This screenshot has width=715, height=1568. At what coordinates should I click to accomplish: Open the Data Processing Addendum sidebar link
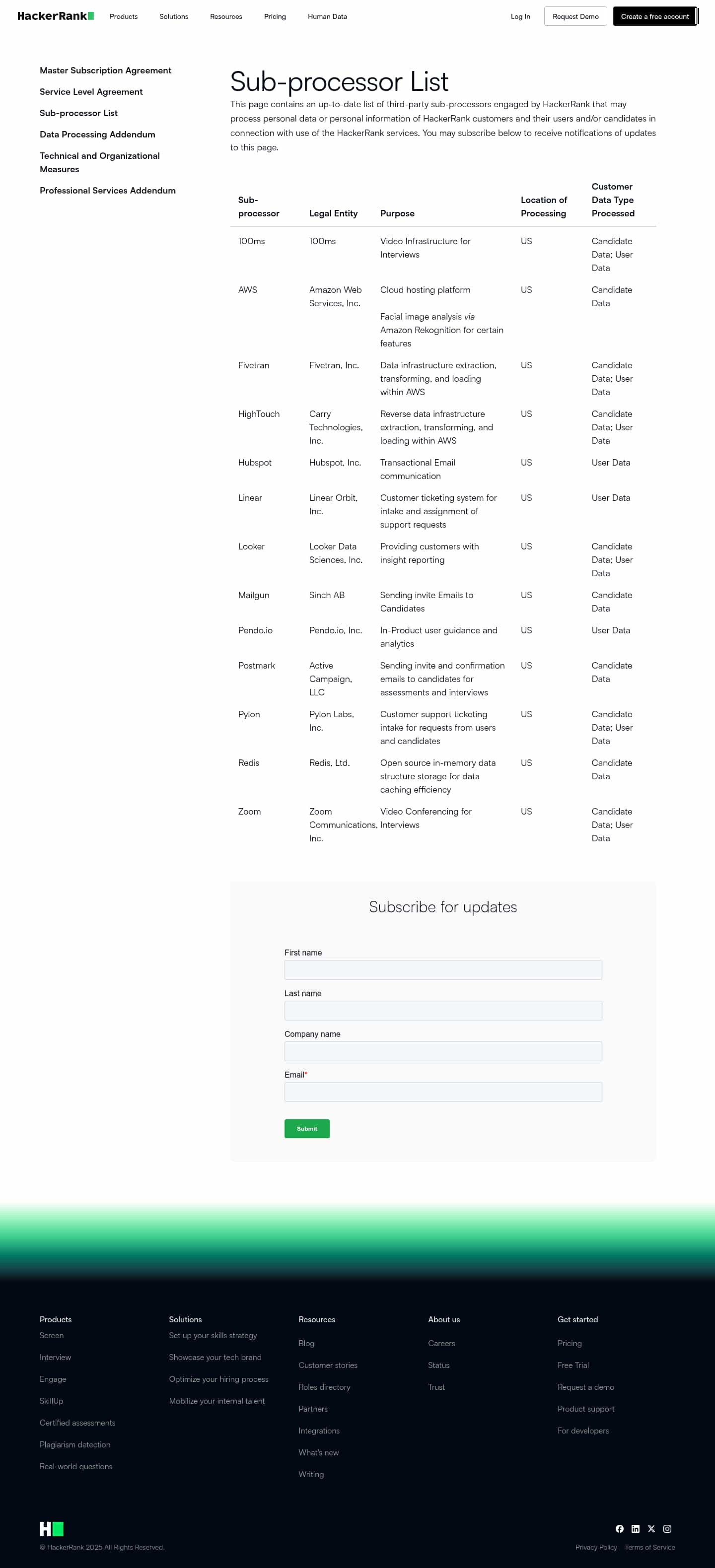pos(97,135)
